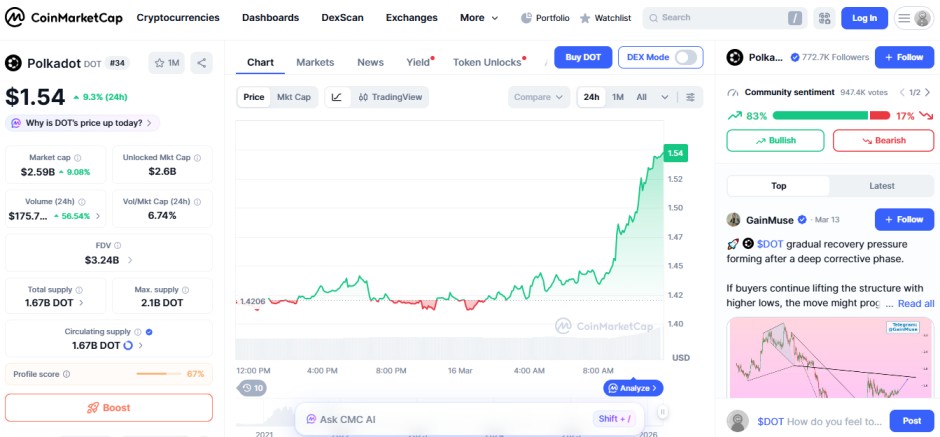
Task: Click the QR code scanner icon
Action: tap(824, 18)
